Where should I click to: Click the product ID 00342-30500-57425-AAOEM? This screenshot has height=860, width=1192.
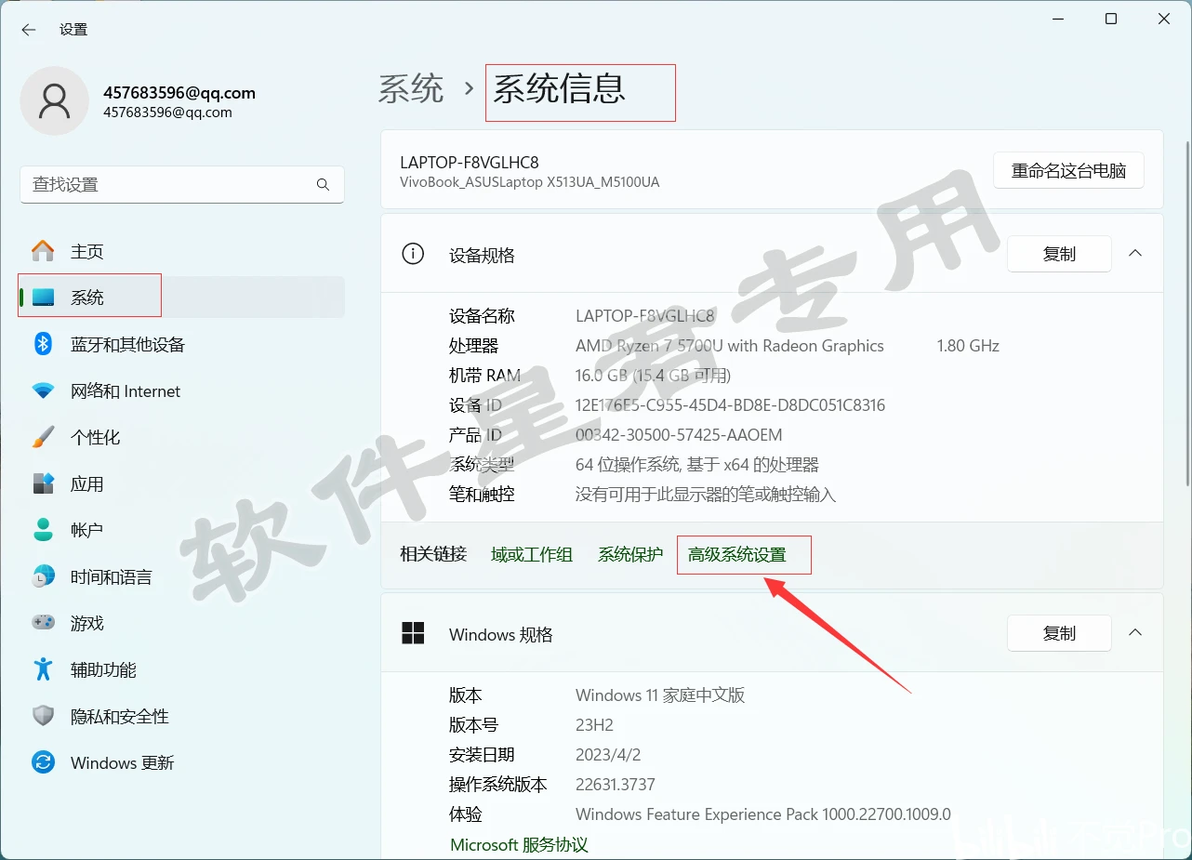(679, 435)
